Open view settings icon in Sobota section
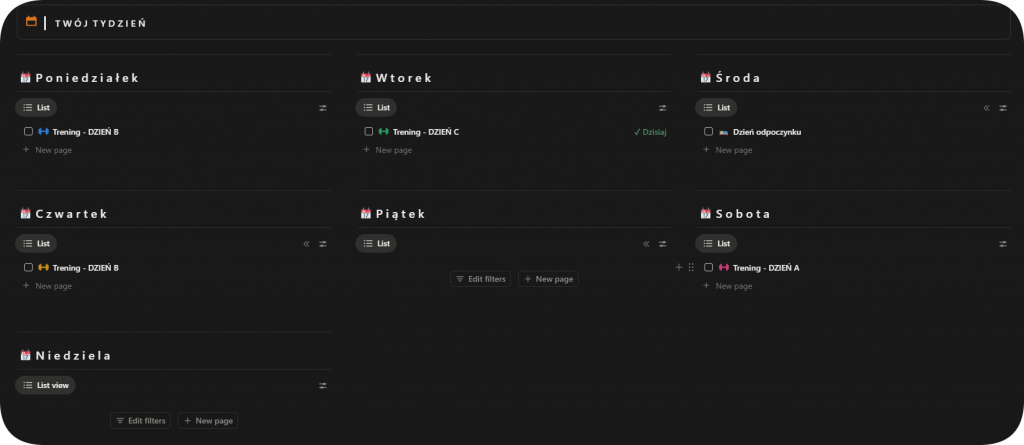This screenshot has height=445, width=1024. coord(1002,244)
